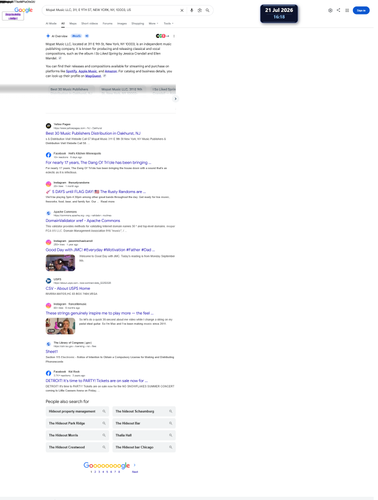Search for The Hideout Park Ridge
This screenshot has width=378, height=500.
point(77,423)
